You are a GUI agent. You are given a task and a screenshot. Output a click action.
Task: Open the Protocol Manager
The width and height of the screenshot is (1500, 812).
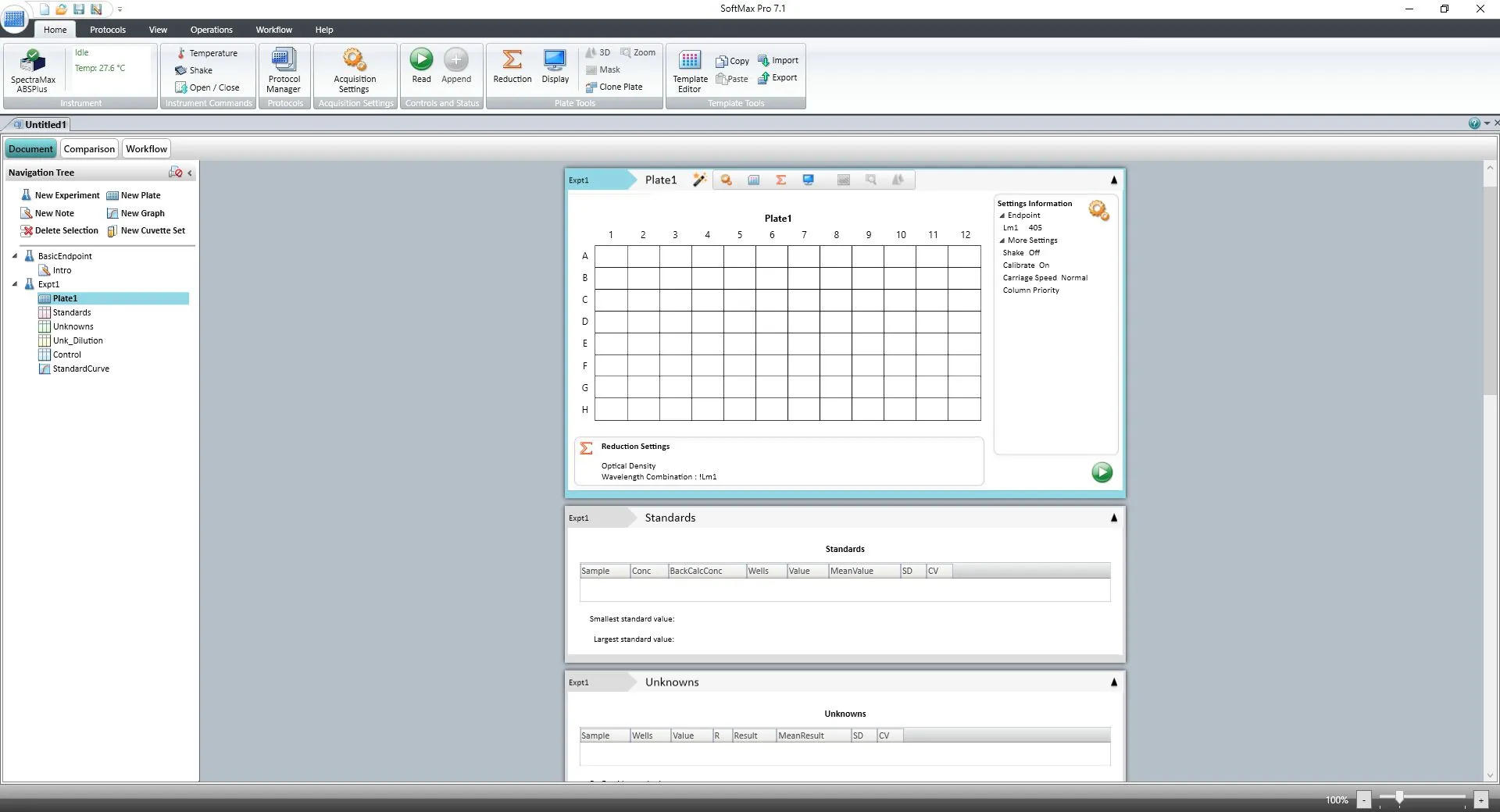284,70
